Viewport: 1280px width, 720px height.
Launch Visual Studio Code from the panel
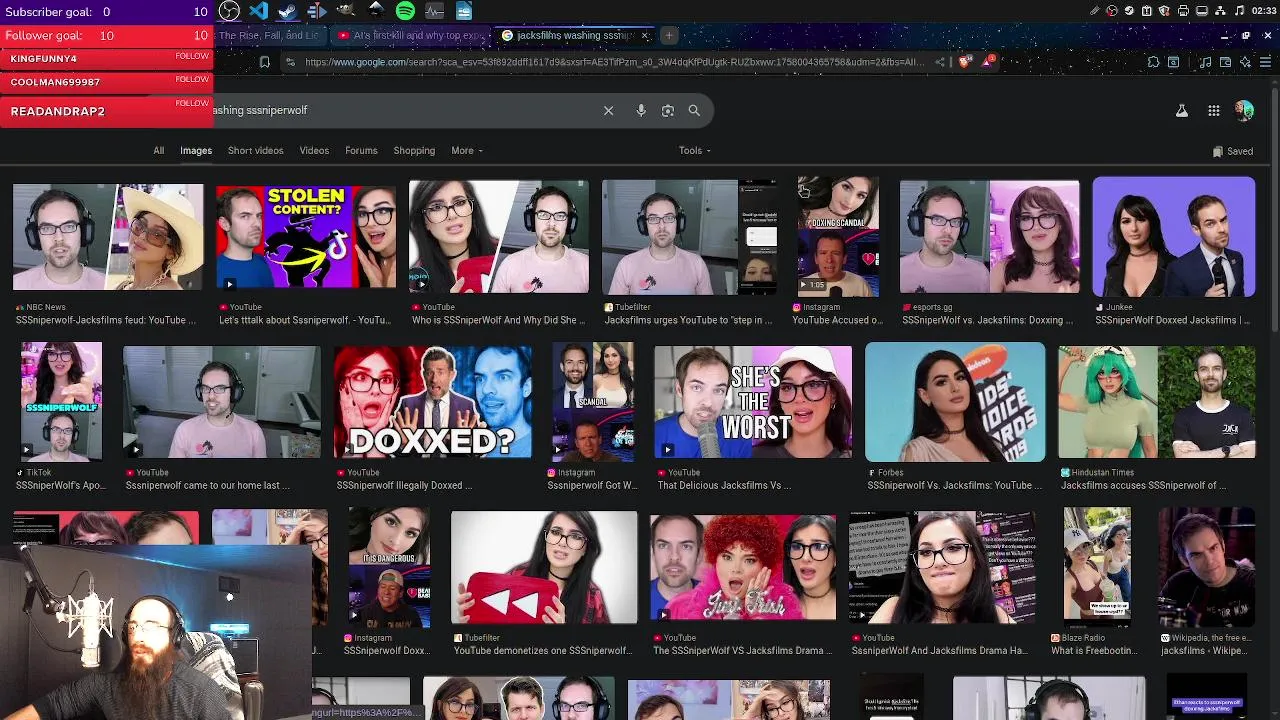coord(258,11)
